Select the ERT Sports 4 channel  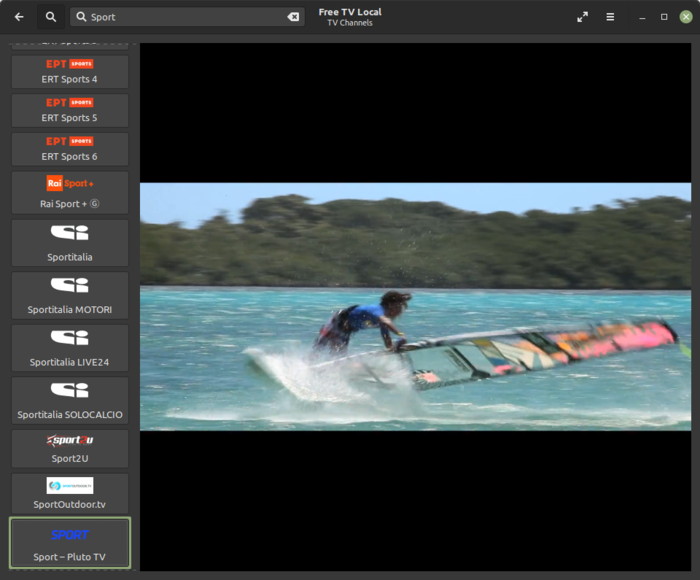click(x=70, y=72)
